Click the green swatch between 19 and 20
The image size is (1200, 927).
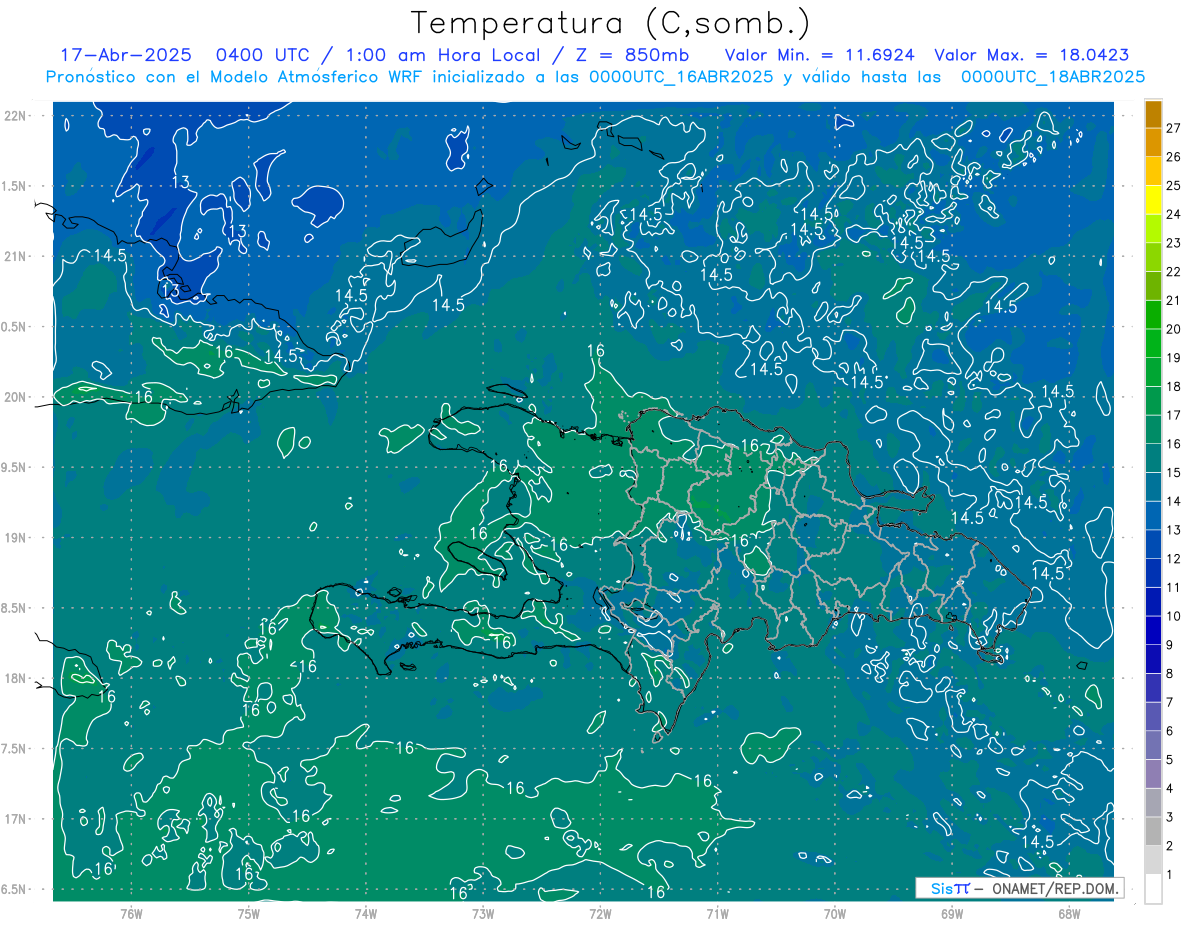pos(1153,343)
